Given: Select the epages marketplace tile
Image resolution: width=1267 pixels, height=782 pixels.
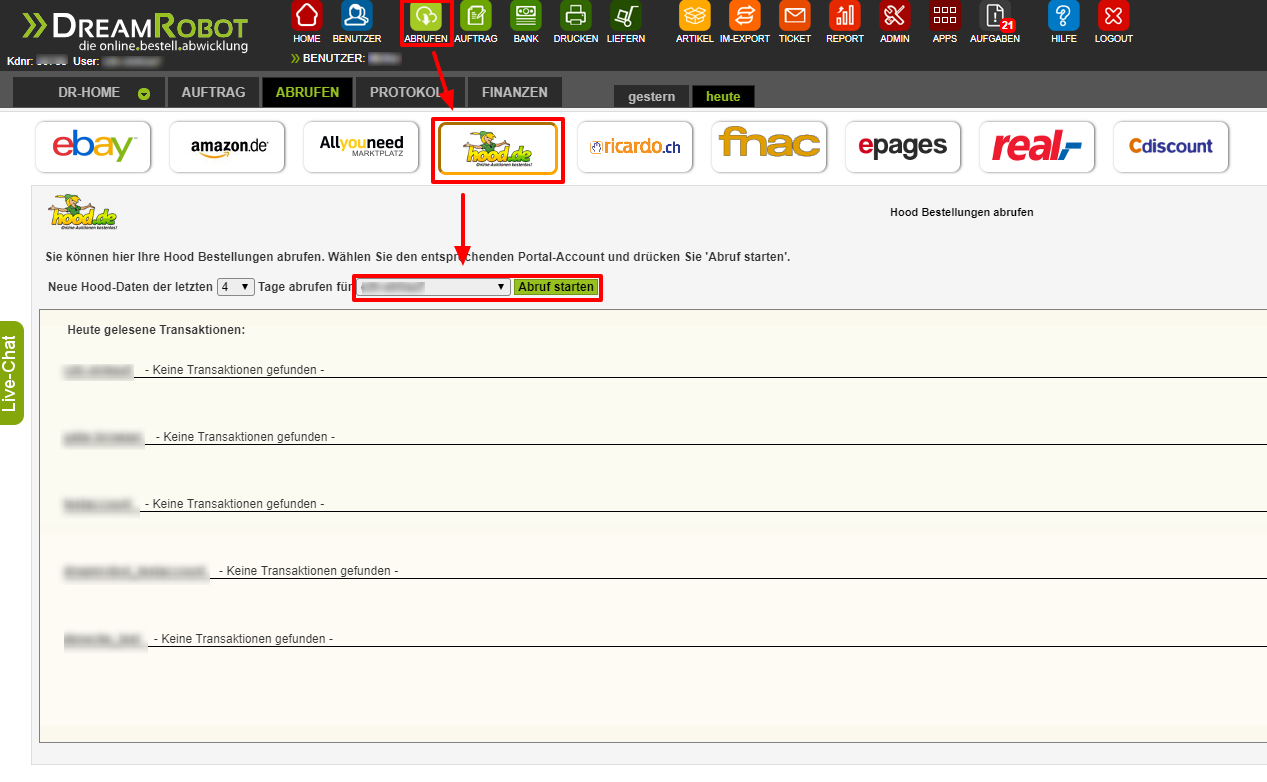Looking at the screenshot, I should coord(903,147).
